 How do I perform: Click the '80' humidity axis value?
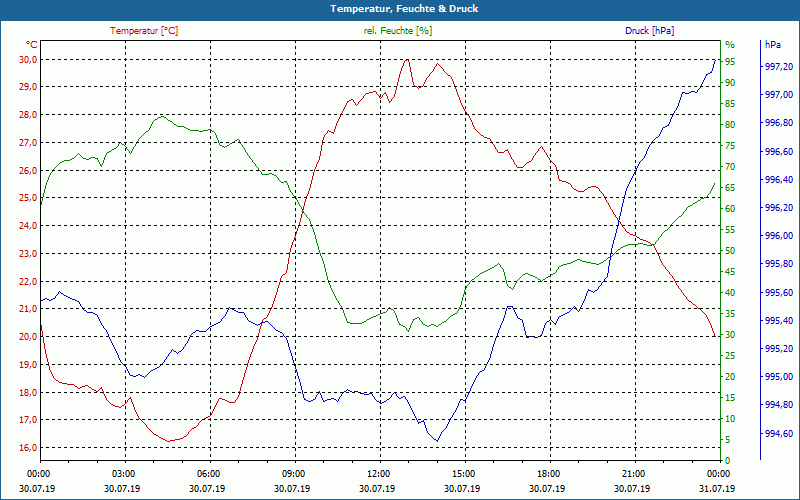[730, 124]
